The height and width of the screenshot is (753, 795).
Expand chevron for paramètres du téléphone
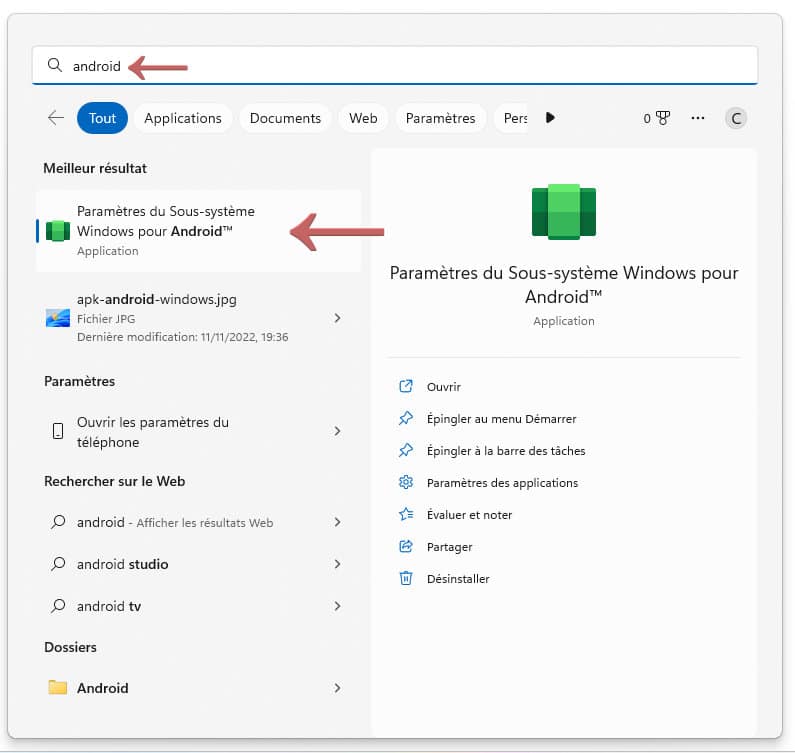[337, 431]
